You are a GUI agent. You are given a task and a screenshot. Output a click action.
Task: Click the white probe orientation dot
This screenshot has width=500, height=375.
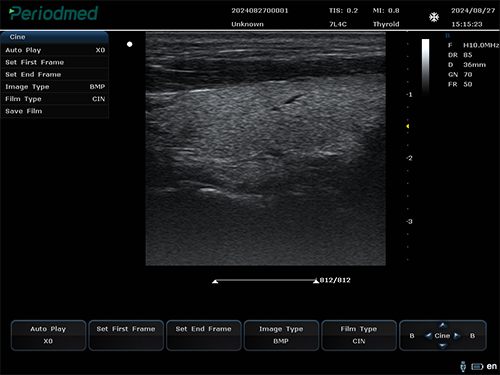[x=130, y=44]
